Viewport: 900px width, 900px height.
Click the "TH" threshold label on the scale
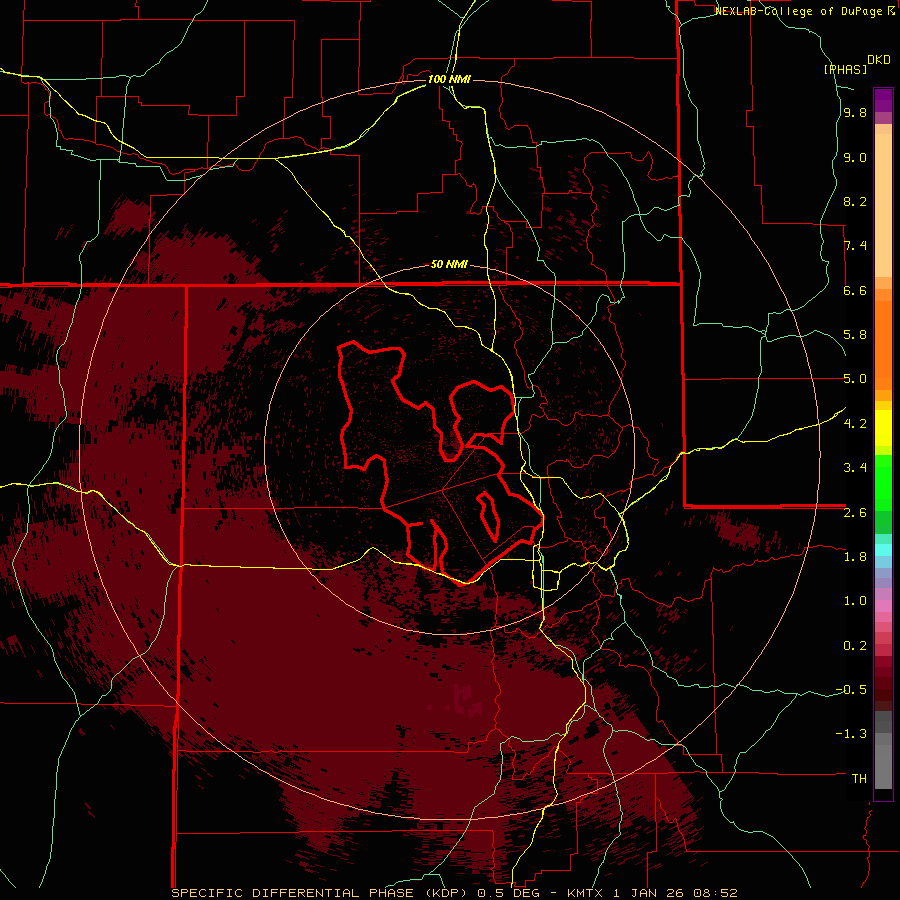point(859,779)
